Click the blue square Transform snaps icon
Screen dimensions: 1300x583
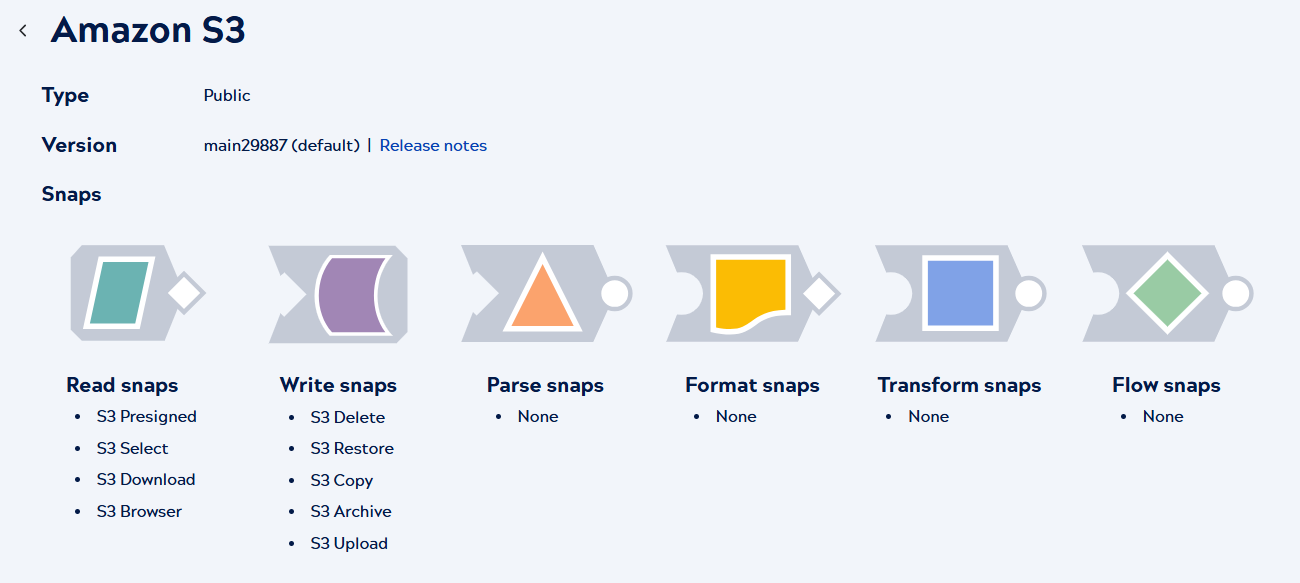(959, 293)
